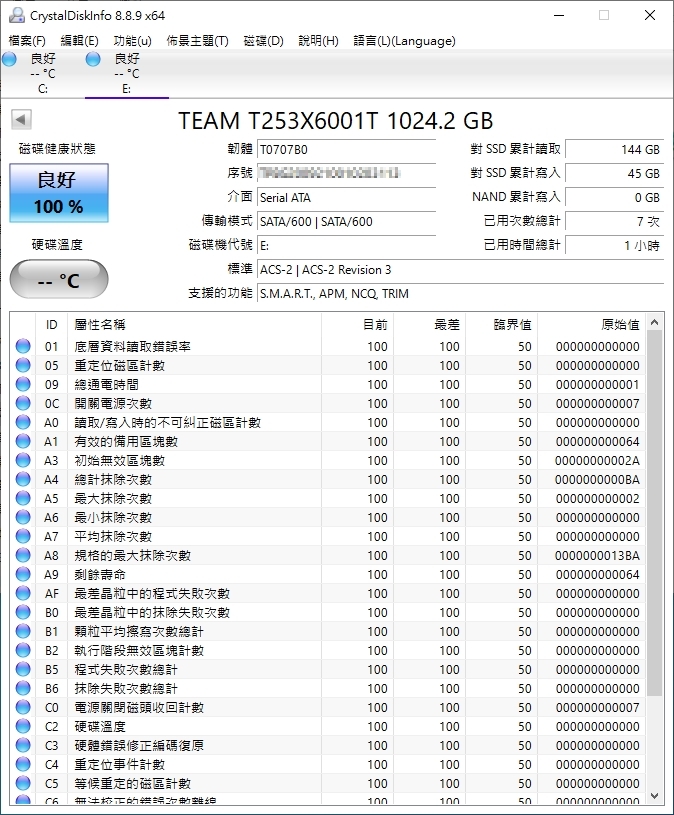This screenshot has height=815, width=674.
Task: Click the status orb for attribute A4
Action: (23, 479)
